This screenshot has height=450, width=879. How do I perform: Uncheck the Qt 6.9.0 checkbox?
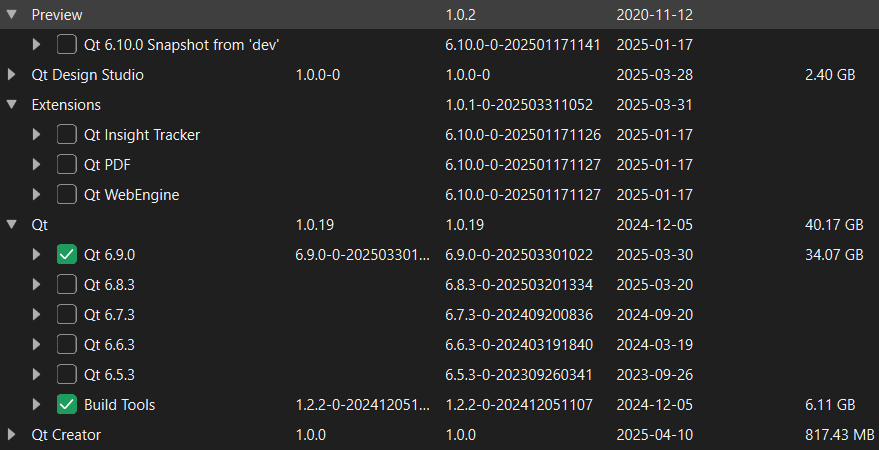[x=67, y=255]
